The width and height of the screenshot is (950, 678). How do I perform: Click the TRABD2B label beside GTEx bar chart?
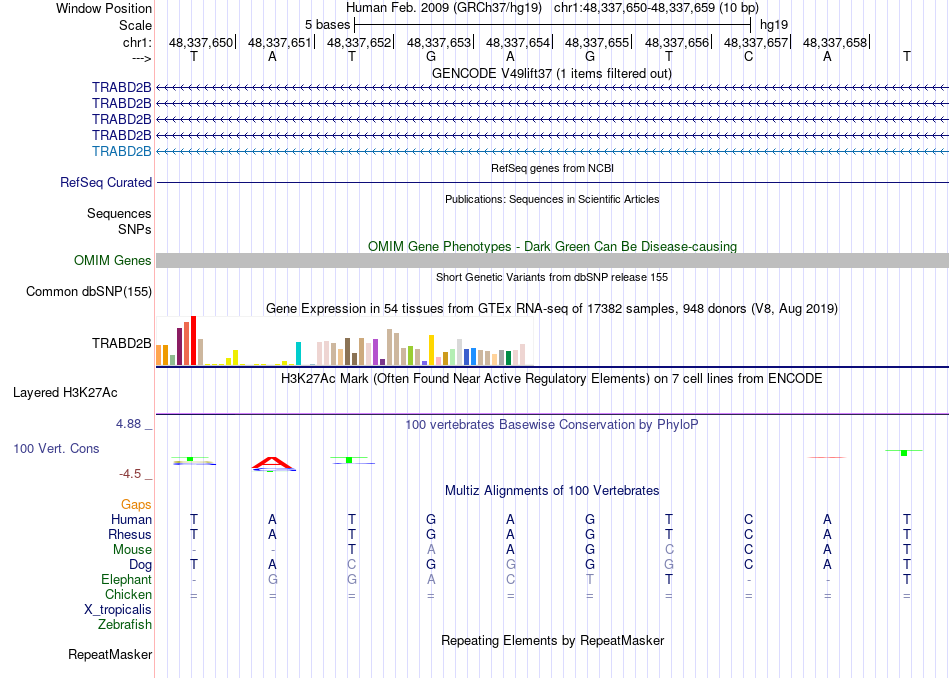pos(121,344)
